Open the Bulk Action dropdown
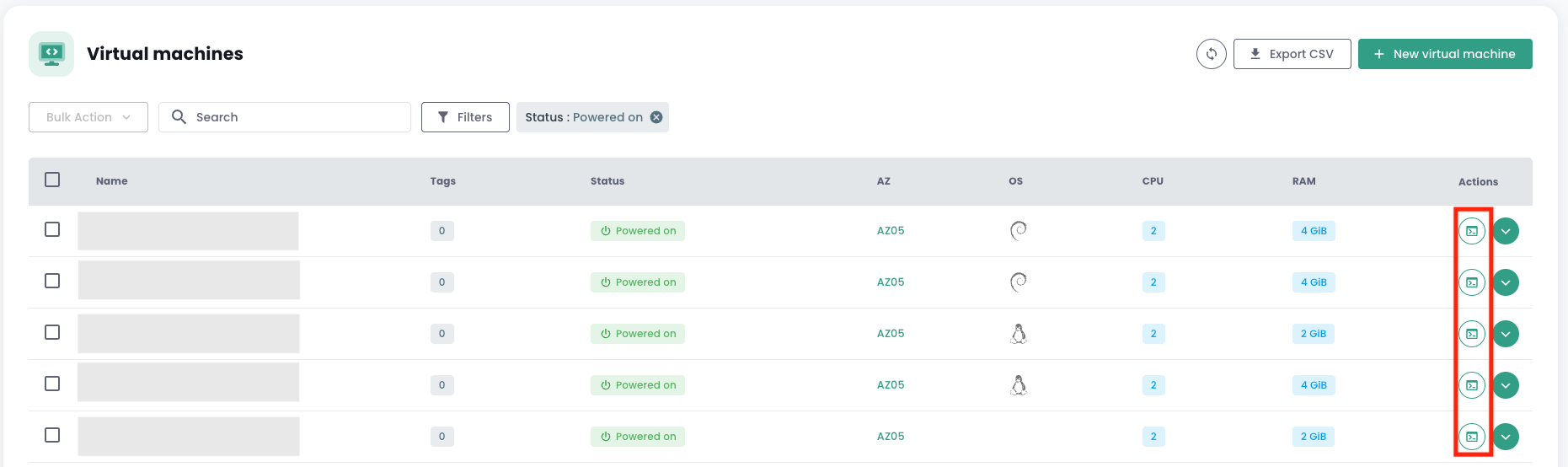Screen dimensions: 1568x467 pyautogui.click(x=88, y=117)
